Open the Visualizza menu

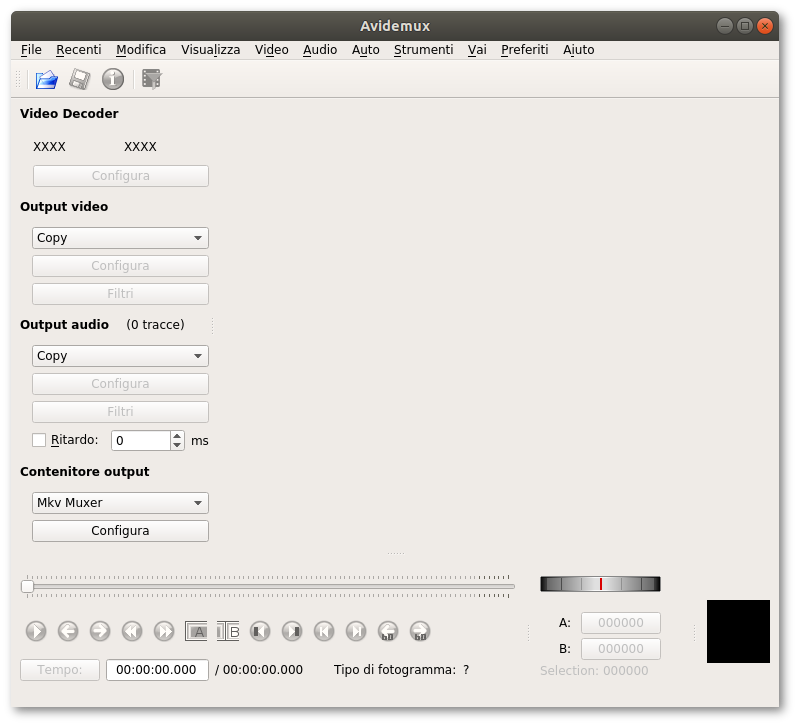210,49
